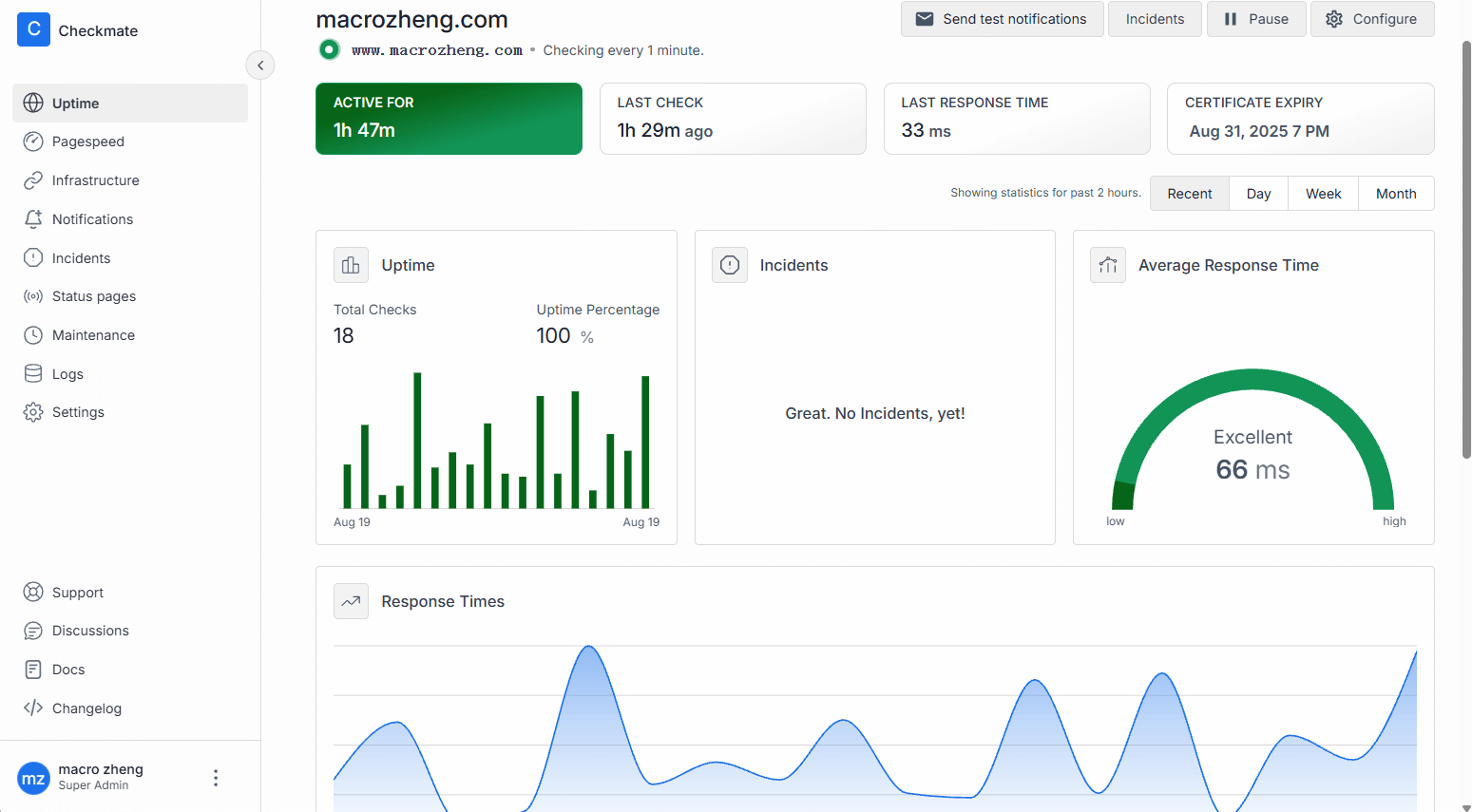
Task: Switch statistics to Day view
Action: point(1258,194)
